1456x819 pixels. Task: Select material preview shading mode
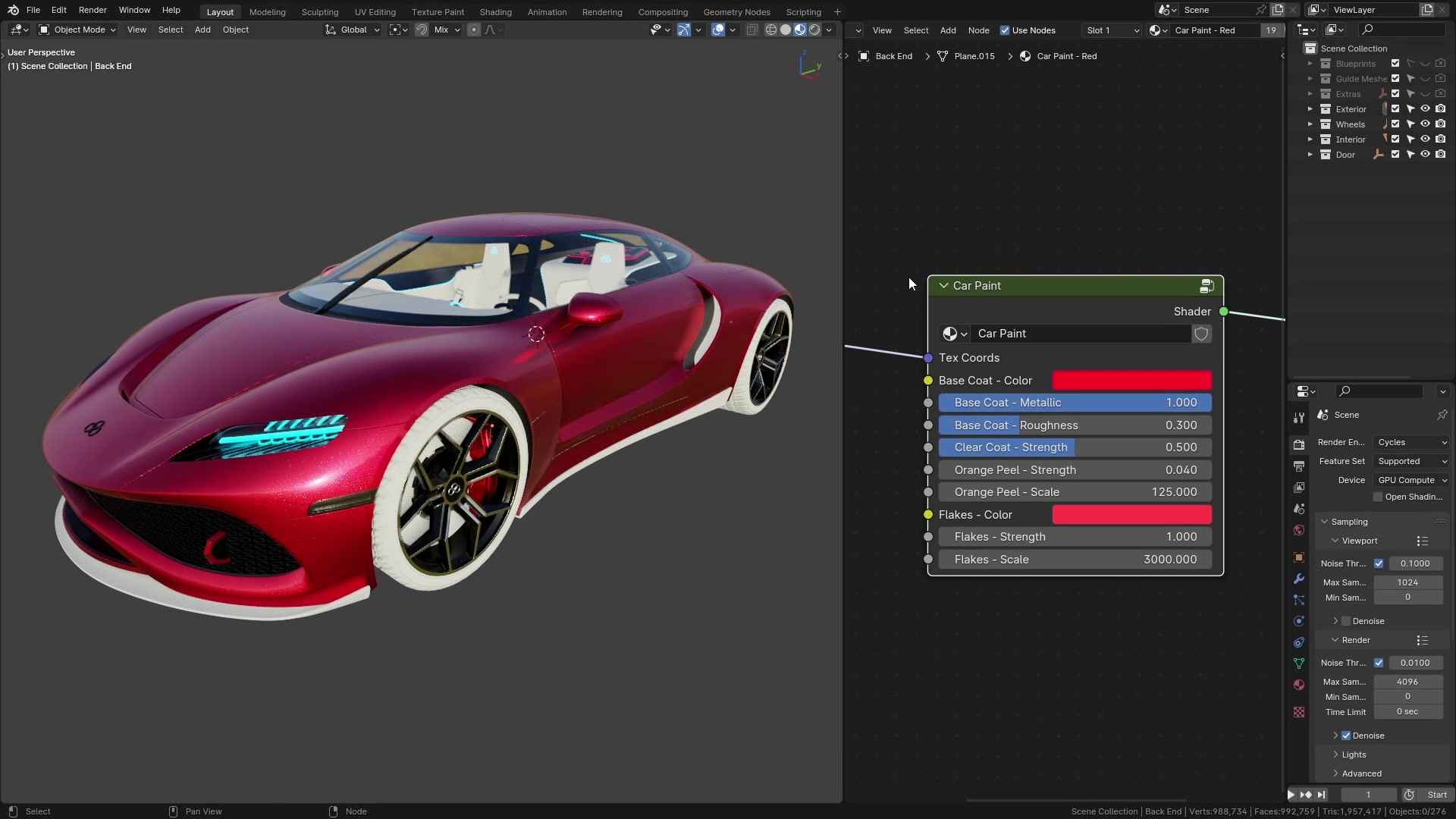pyautogui.click(x=800, y=30)
